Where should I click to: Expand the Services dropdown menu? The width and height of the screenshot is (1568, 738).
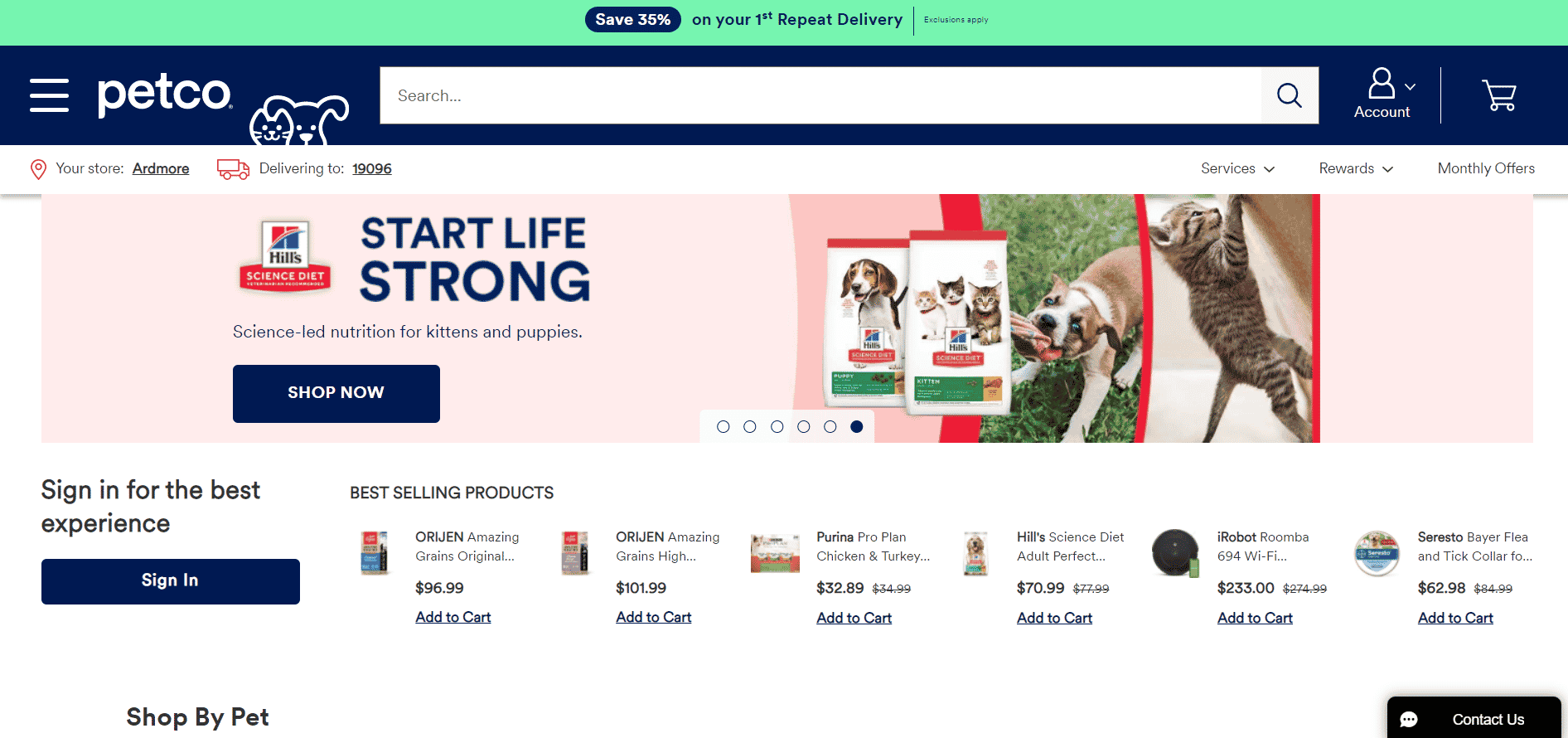[x=1237, y=168]
